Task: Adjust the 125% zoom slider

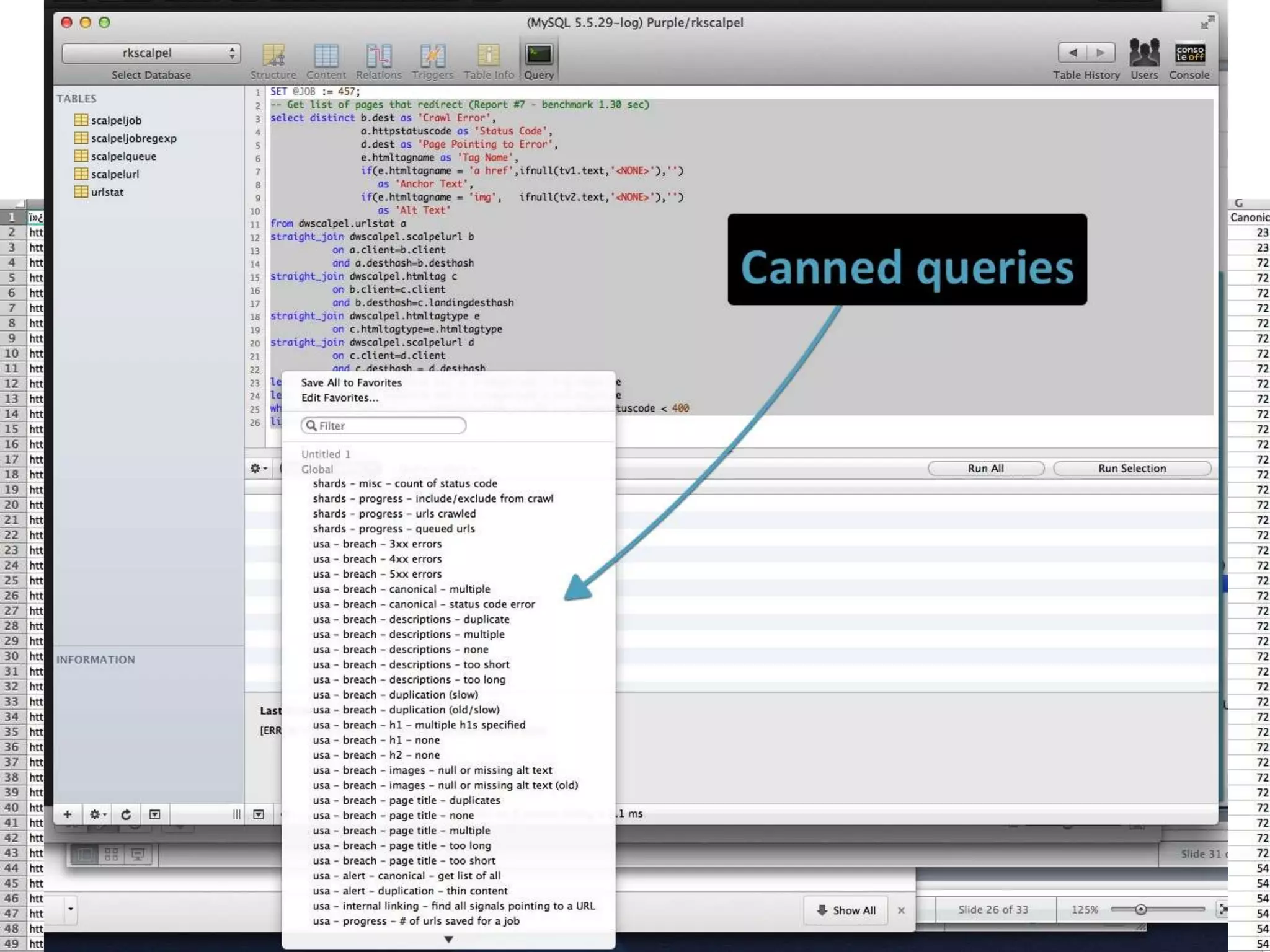Action: click(x=1140, y=909)
